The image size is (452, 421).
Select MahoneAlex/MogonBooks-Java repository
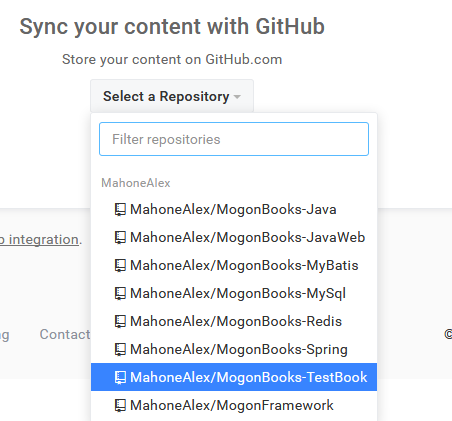[234, 210]
